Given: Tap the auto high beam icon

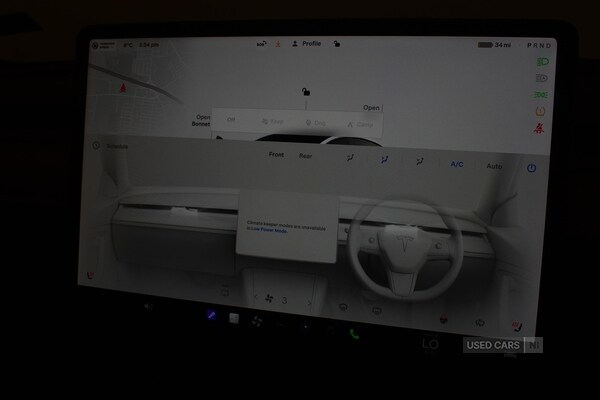Looking at the screenshot, I should point(542,78).
